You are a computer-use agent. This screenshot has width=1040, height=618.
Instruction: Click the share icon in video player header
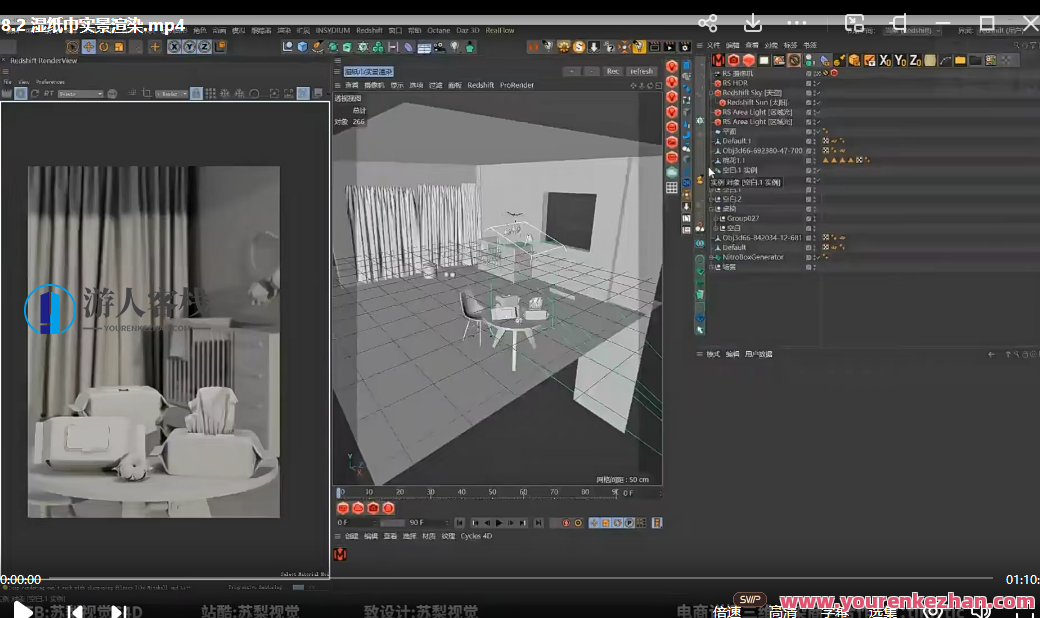pyautogui.click(x=708, y=22)
